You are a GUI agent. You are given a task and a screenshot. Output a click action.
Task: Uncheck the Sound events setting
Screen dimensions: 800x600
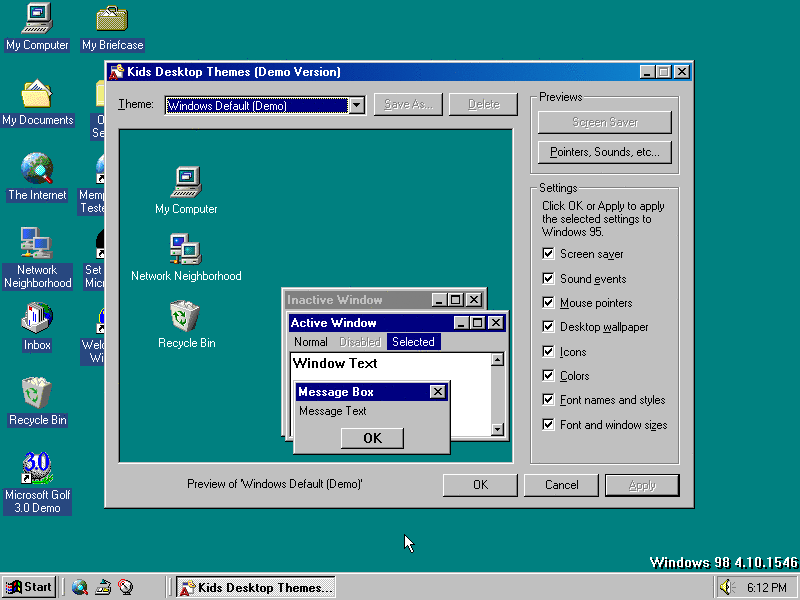pyautogui.click(x=548, y=278)
